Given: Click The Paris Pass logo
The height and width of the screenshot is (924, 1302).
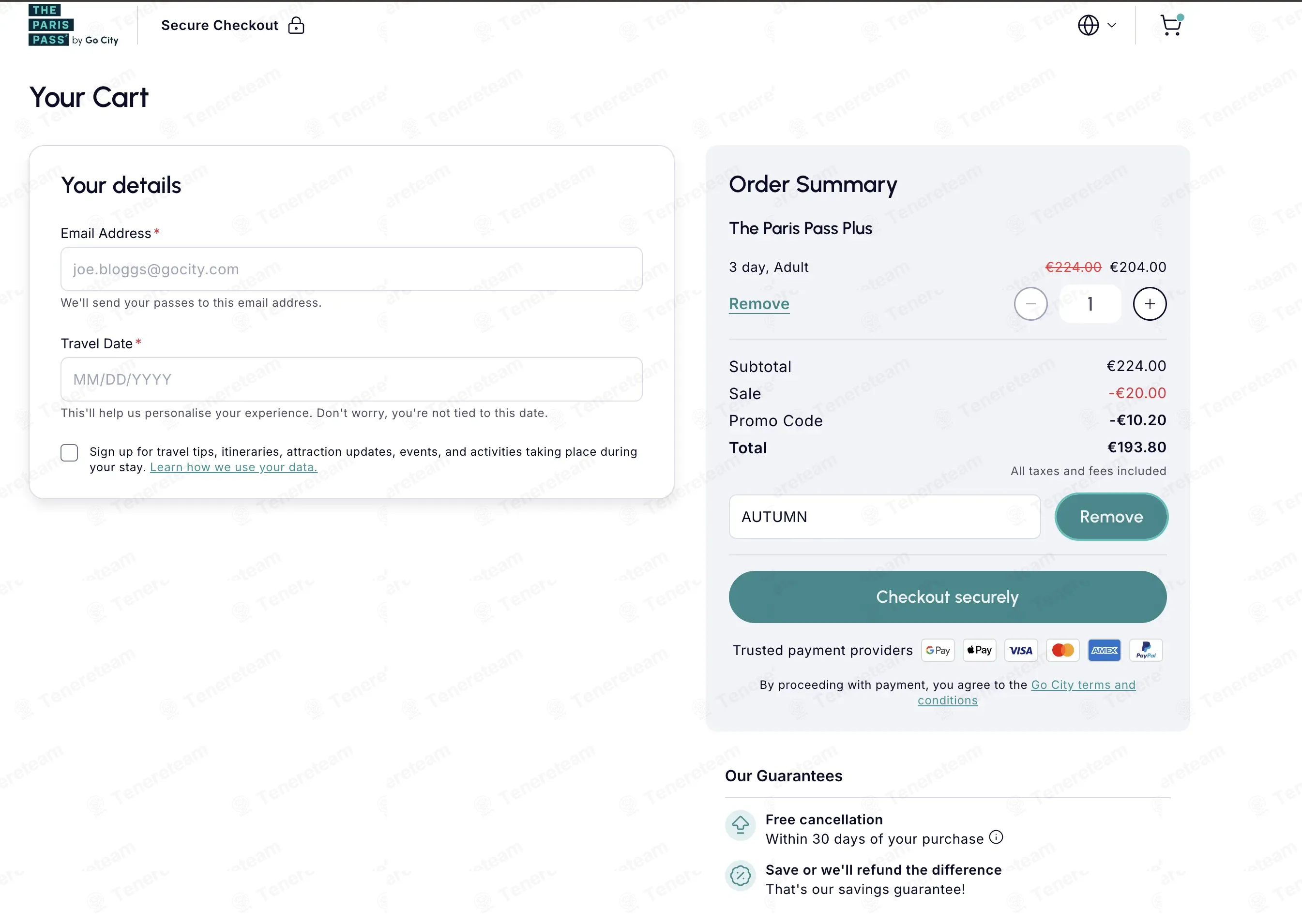Looking at the screenshot, I should 73,26.
